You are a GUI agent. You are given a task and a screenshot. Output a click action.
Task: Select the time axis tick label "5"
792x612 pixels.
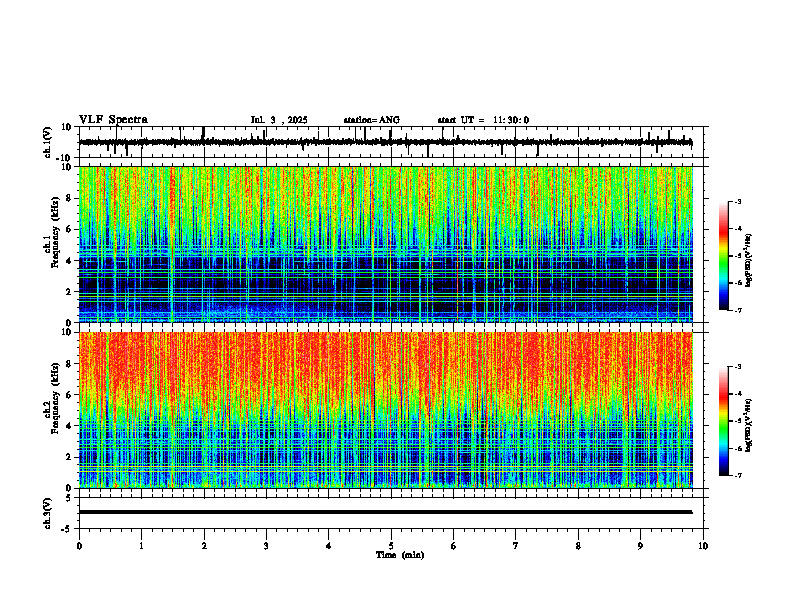click(x=391, y=546)
